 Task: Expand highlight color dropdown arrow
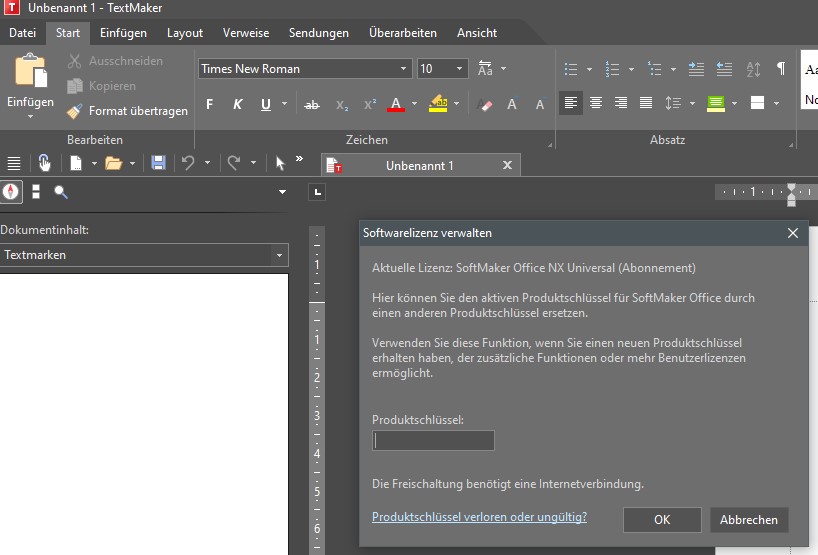click(456, 104)
